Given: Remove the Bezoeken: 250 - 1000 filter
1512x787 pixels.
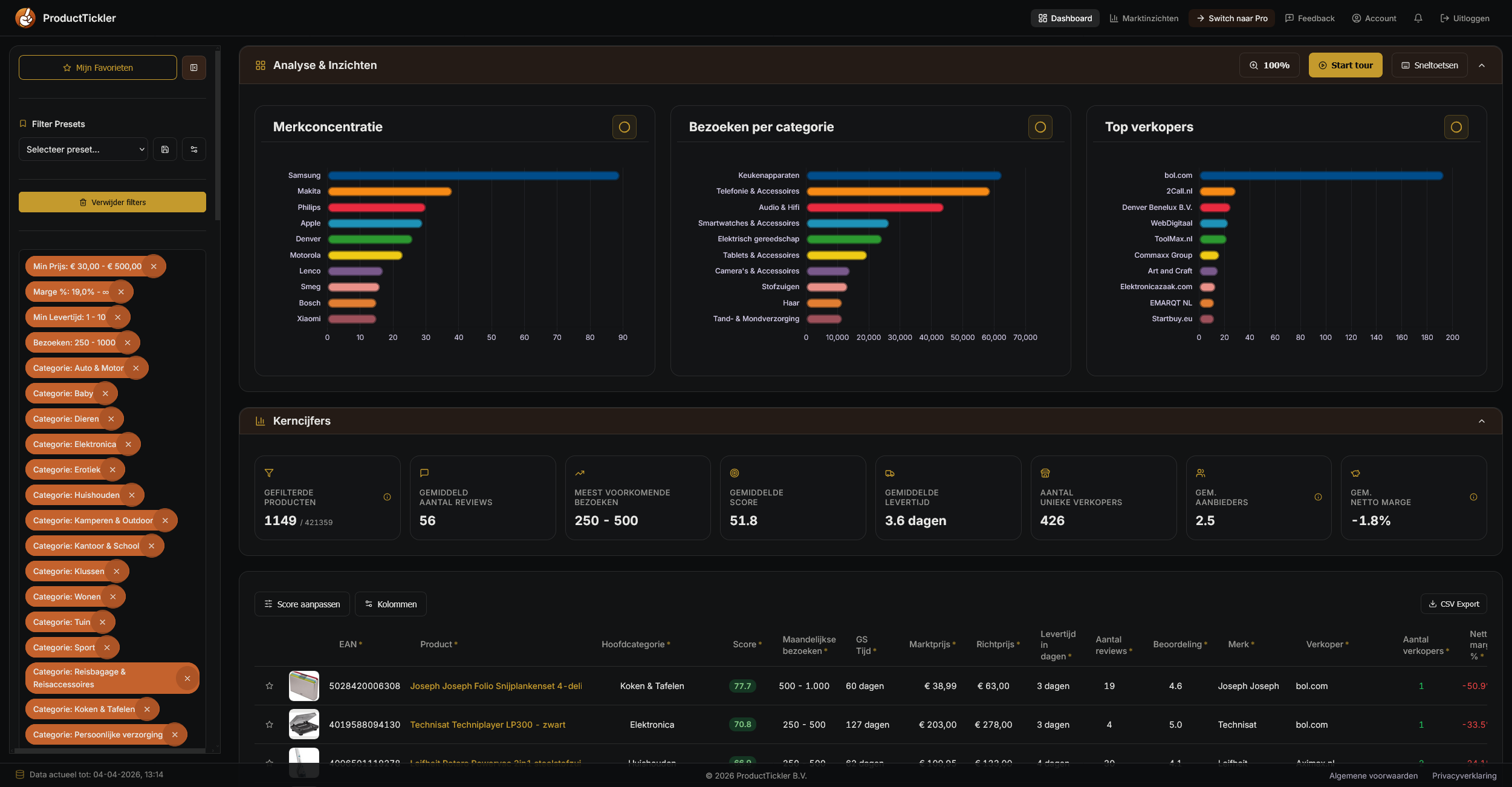Looking at the screenshot, I should click(128, 342).
